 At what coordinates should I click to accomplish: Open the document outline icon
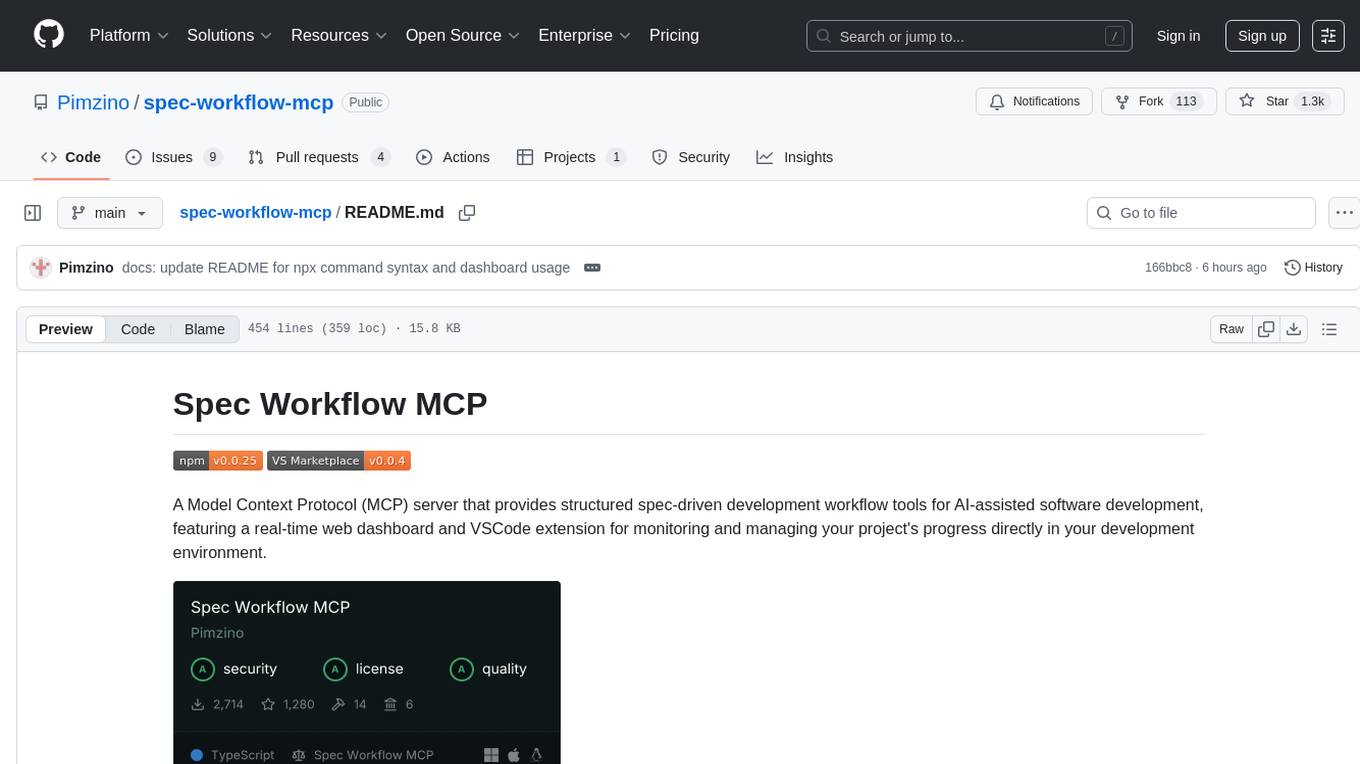(1329, 329)
